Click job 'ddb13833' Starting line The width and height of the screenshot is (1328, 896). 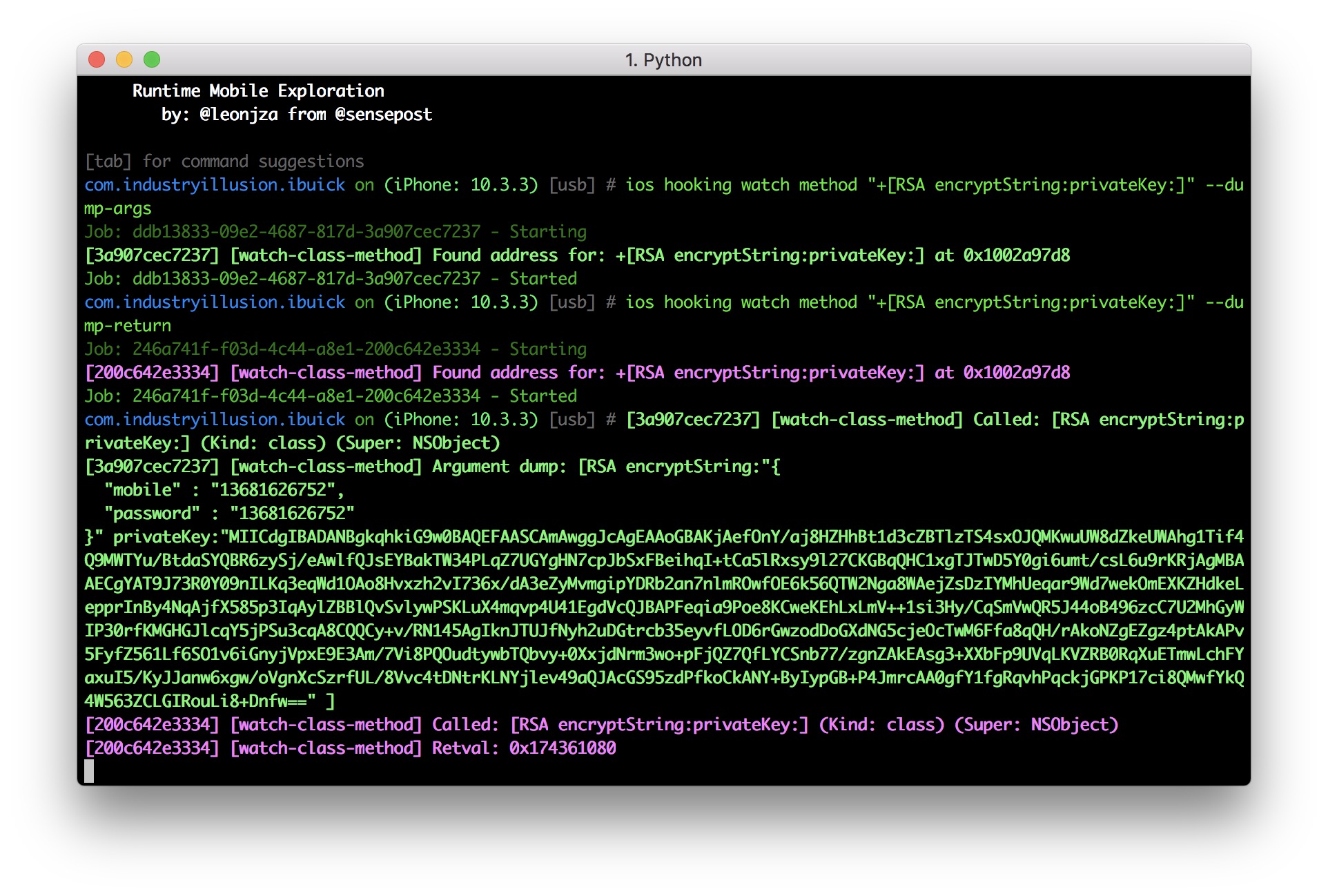click(x=335, y=232)
